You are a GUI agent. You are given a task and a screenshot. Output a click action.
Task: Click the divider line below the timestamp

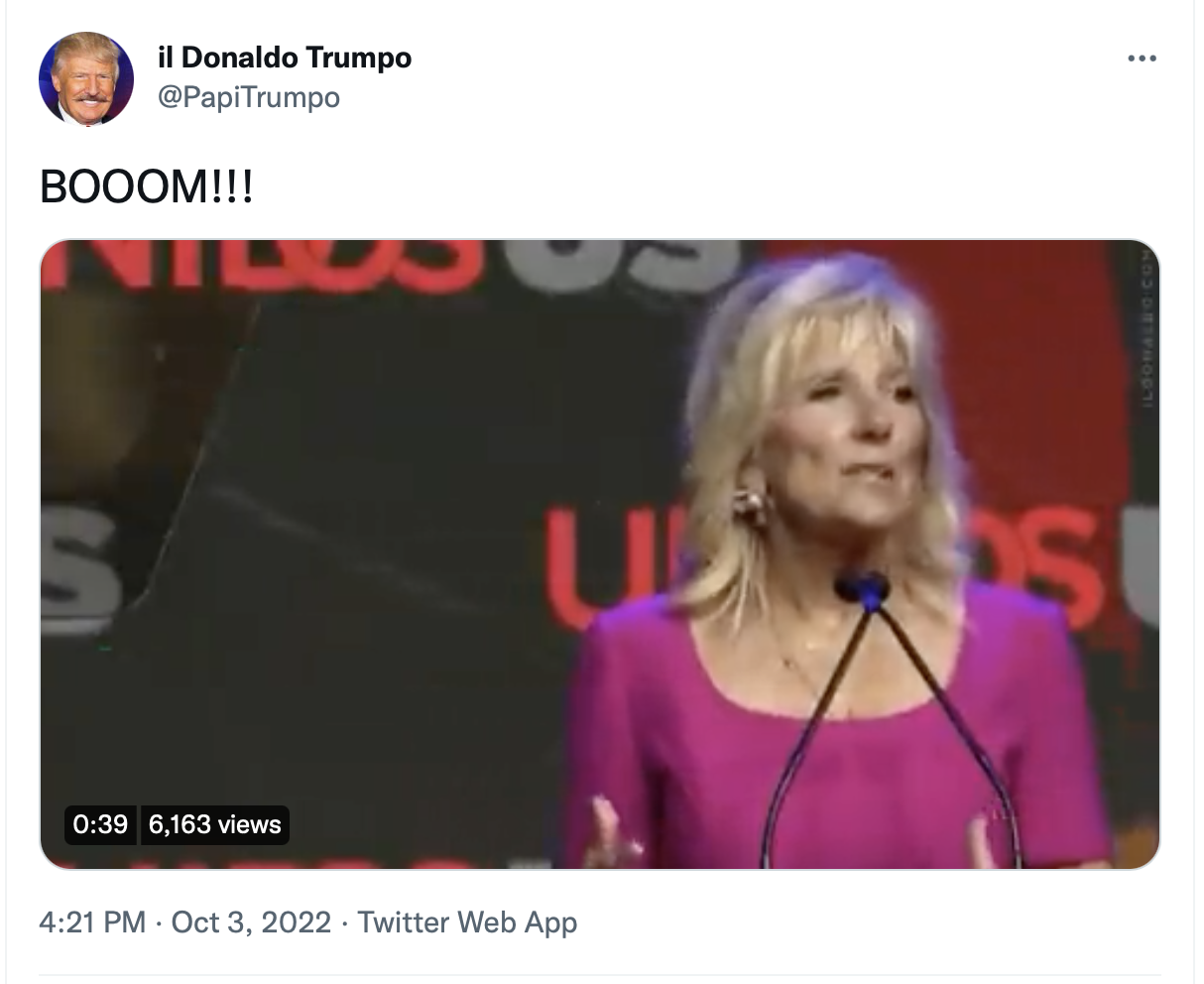point(600,975)
